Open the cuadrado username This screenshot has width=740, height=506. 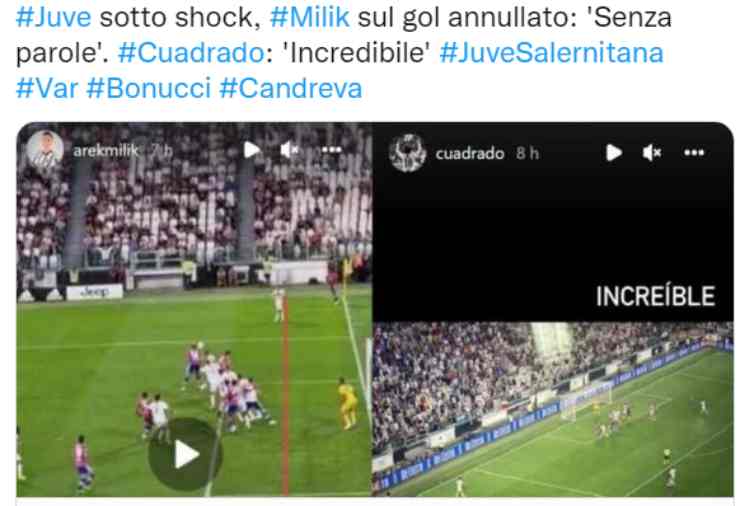(470, 153)
